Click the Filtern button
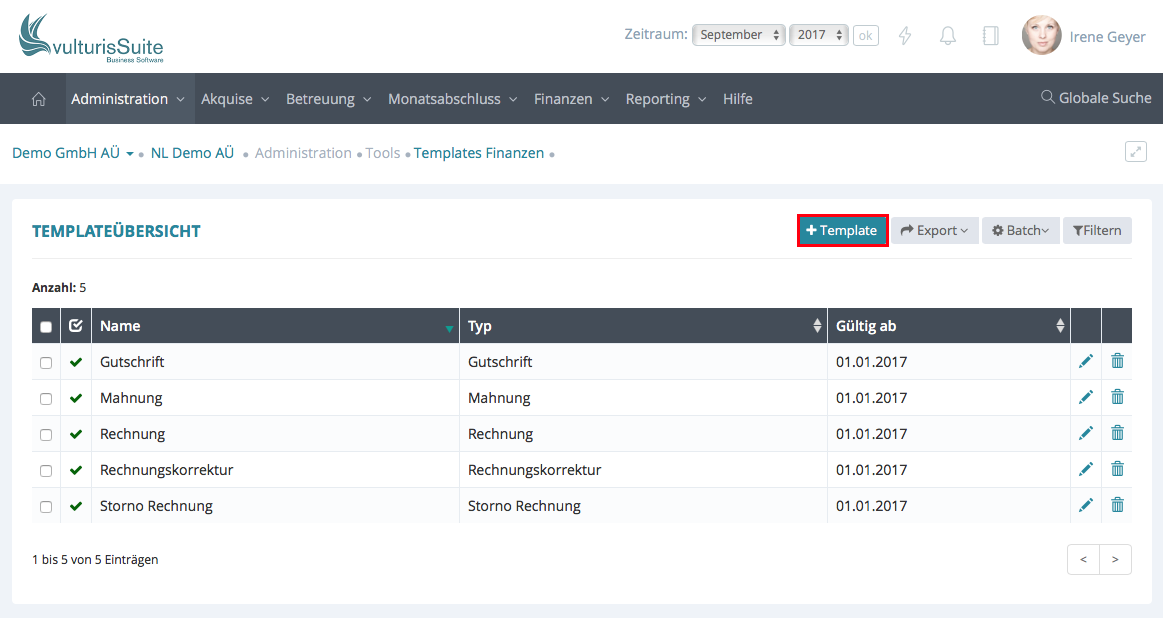The image size is (1163, 618). pos(1097,231)
